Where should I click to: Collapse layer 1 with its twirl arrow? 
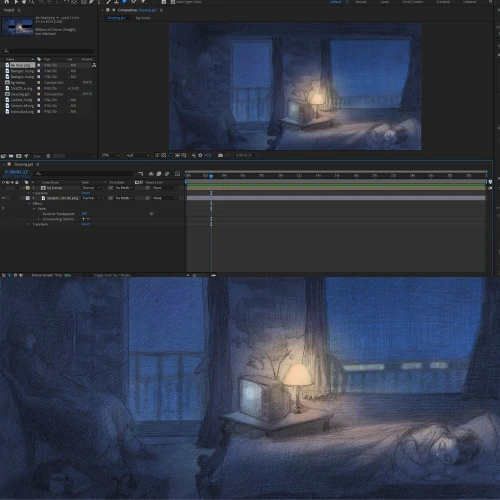coord(24,188)
